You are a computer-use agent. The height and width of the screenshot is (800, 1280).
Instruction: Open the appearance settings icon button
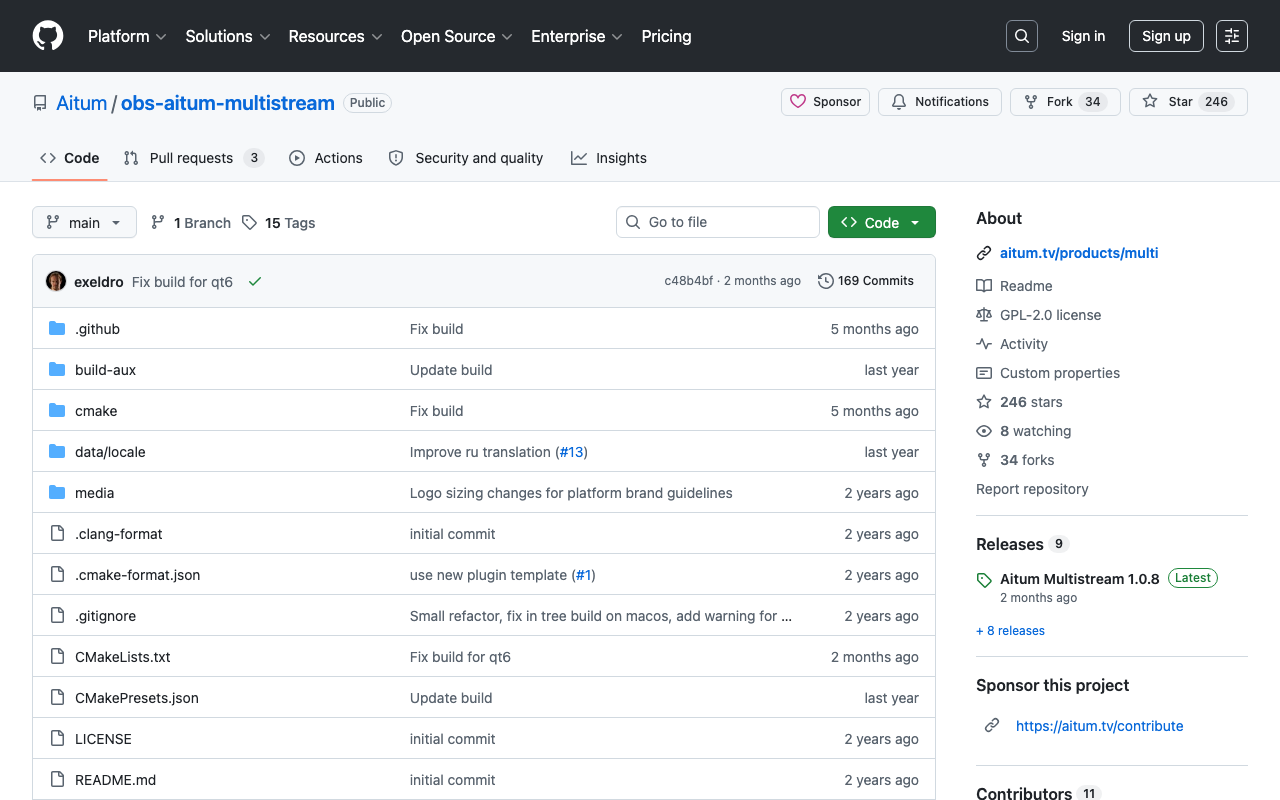tap(1232, 36)
